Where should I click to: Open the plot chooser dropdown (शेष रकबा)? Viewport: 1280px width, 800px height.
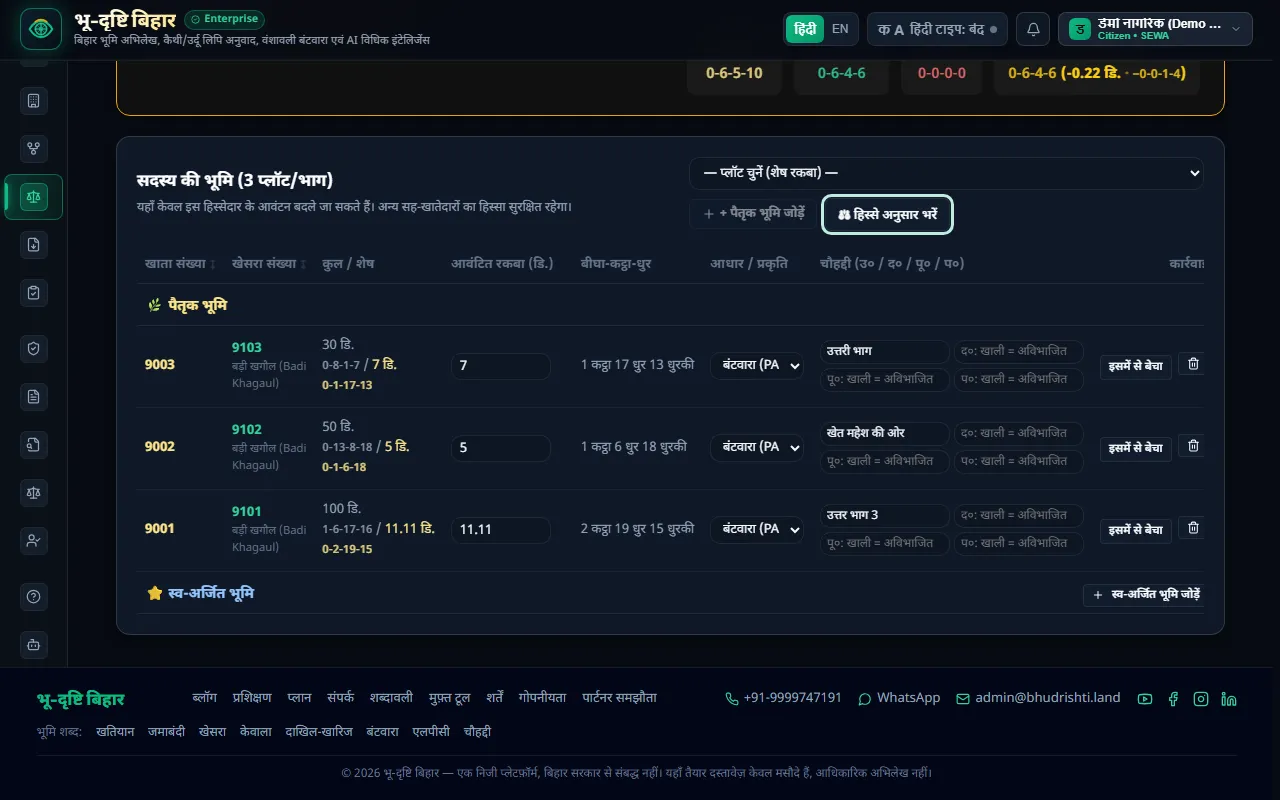point(946,173)
